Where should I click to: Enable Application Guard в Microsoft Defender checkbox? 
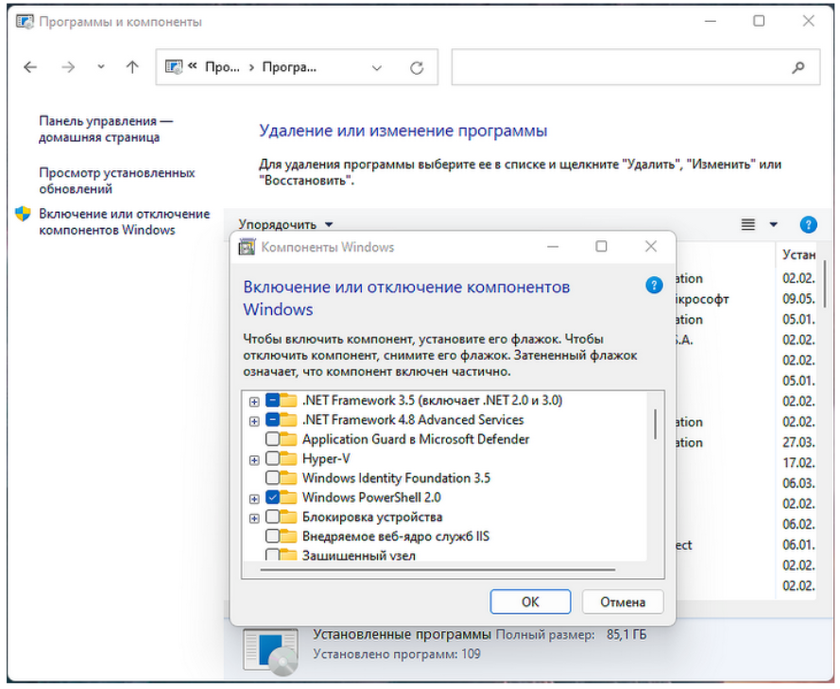tap(272, 439)
